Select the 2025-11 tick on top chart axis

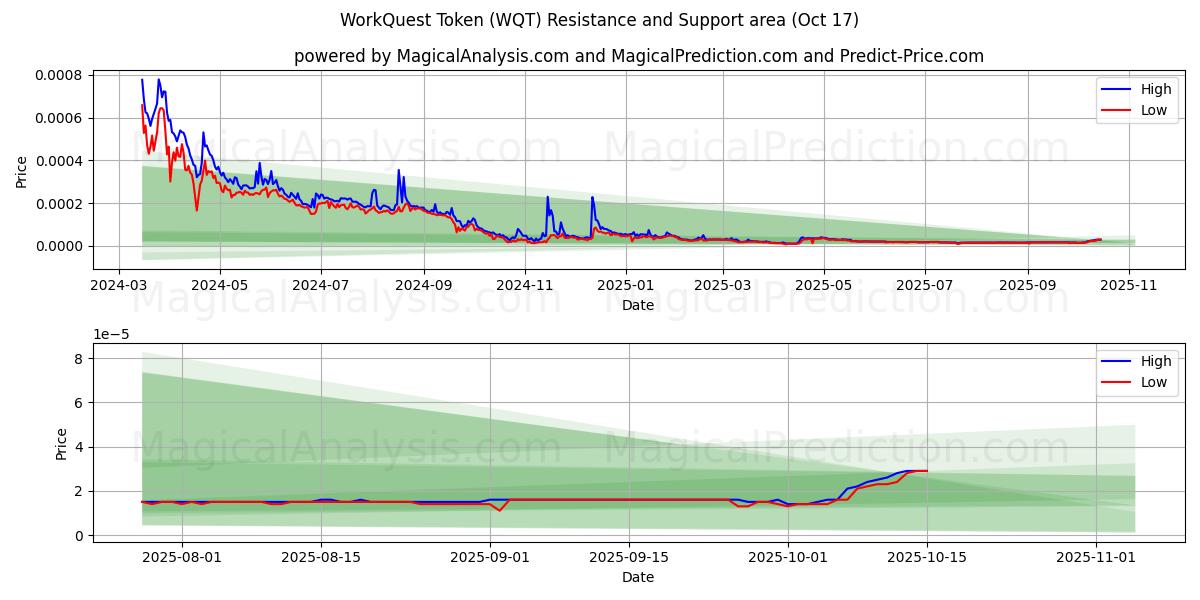1130,285
